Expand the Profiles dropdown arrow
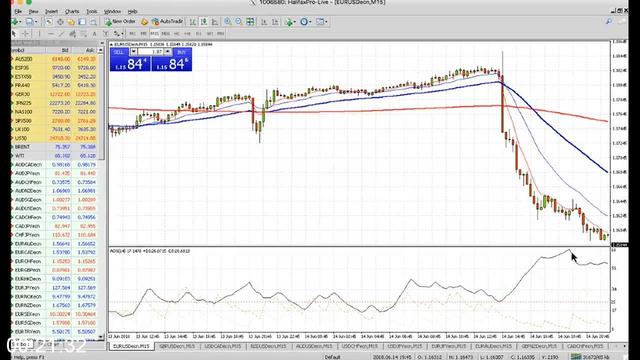This screenshot has width=640, height=360. (x=36, y=22)
